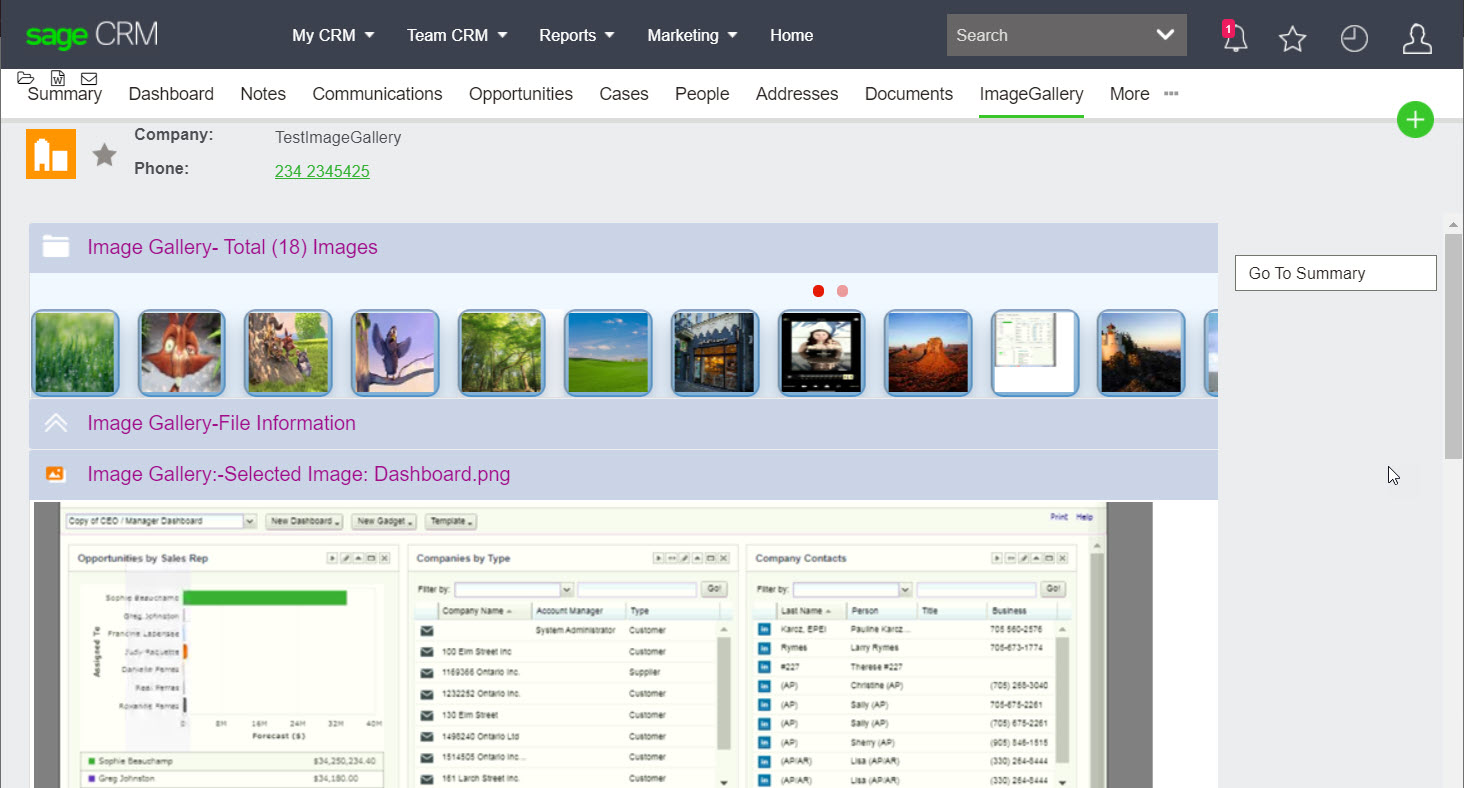Click the orange company building icon

coord(51,154)
